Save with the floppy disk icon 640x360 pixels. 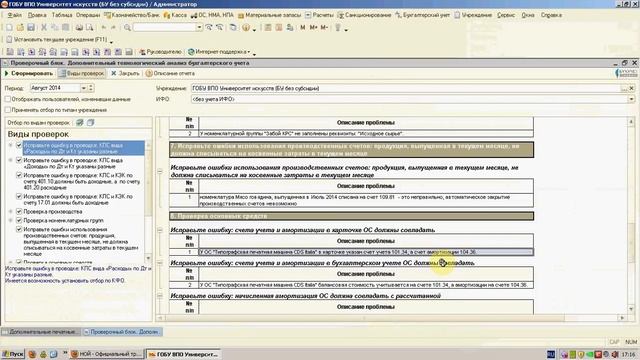pyautogui.click(x=31, y=27)
